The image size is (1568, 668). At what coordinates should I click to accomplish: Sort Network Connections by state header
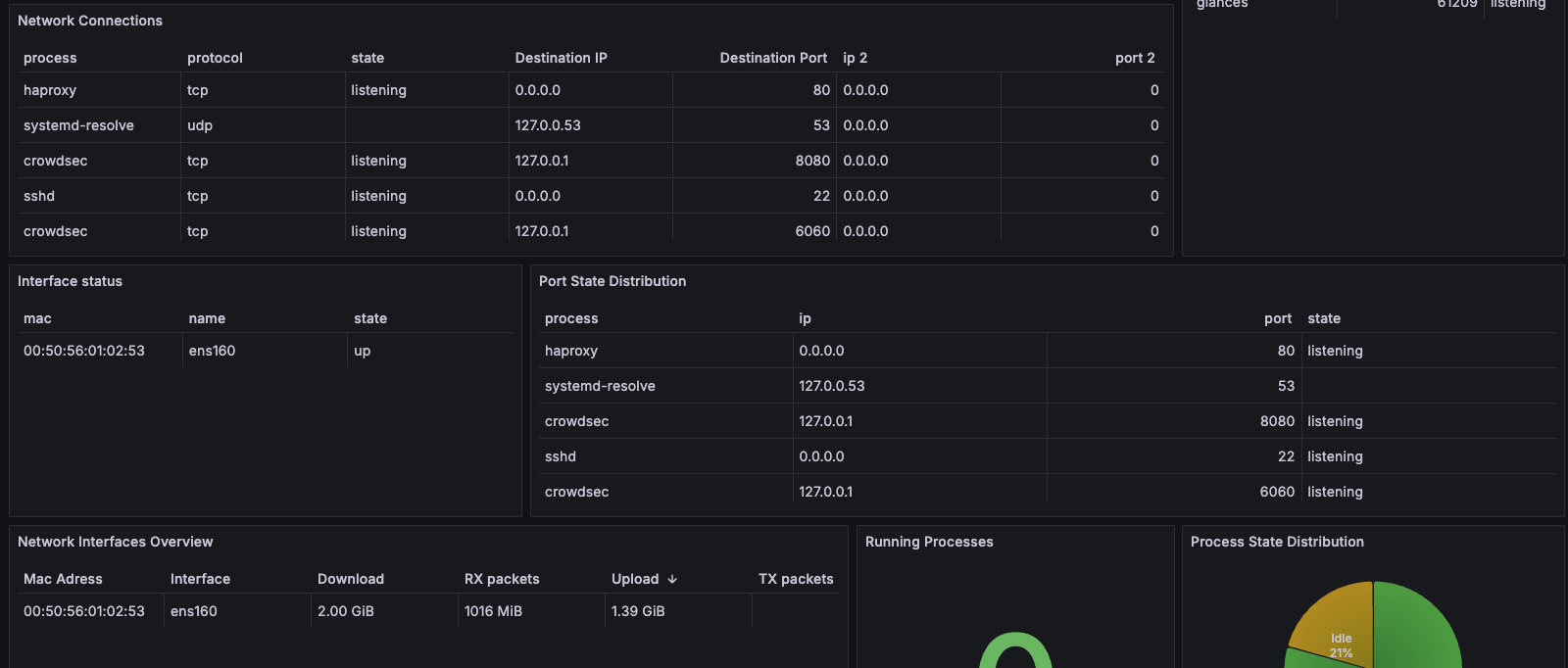click(367, 58)
